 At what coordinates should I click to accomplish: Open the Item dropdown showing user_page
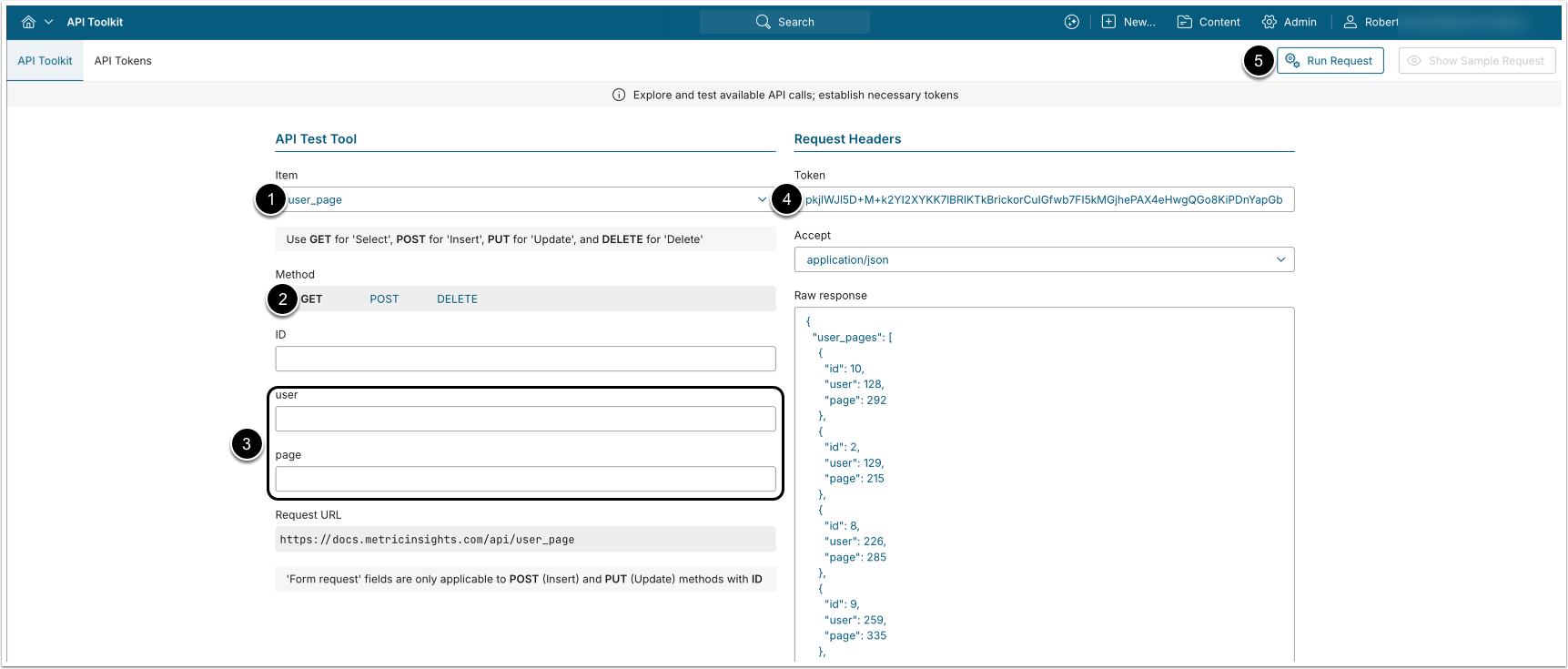pyautogui.click(x=525, y=199)
